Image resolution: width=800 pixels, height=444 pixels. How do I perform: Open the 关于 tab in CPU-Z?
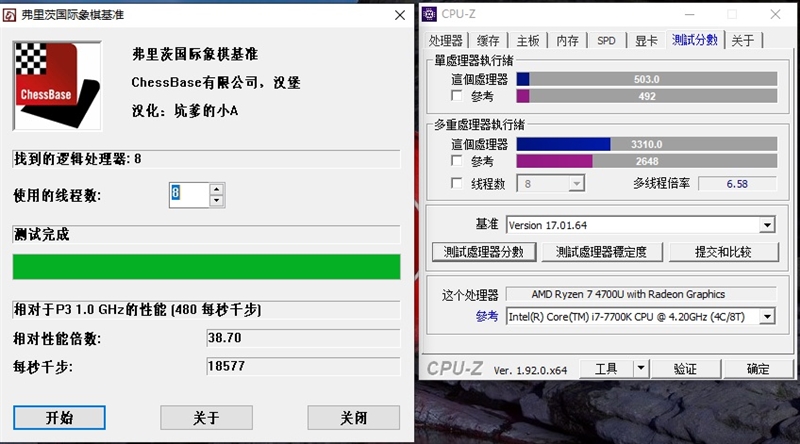[742, 41]
